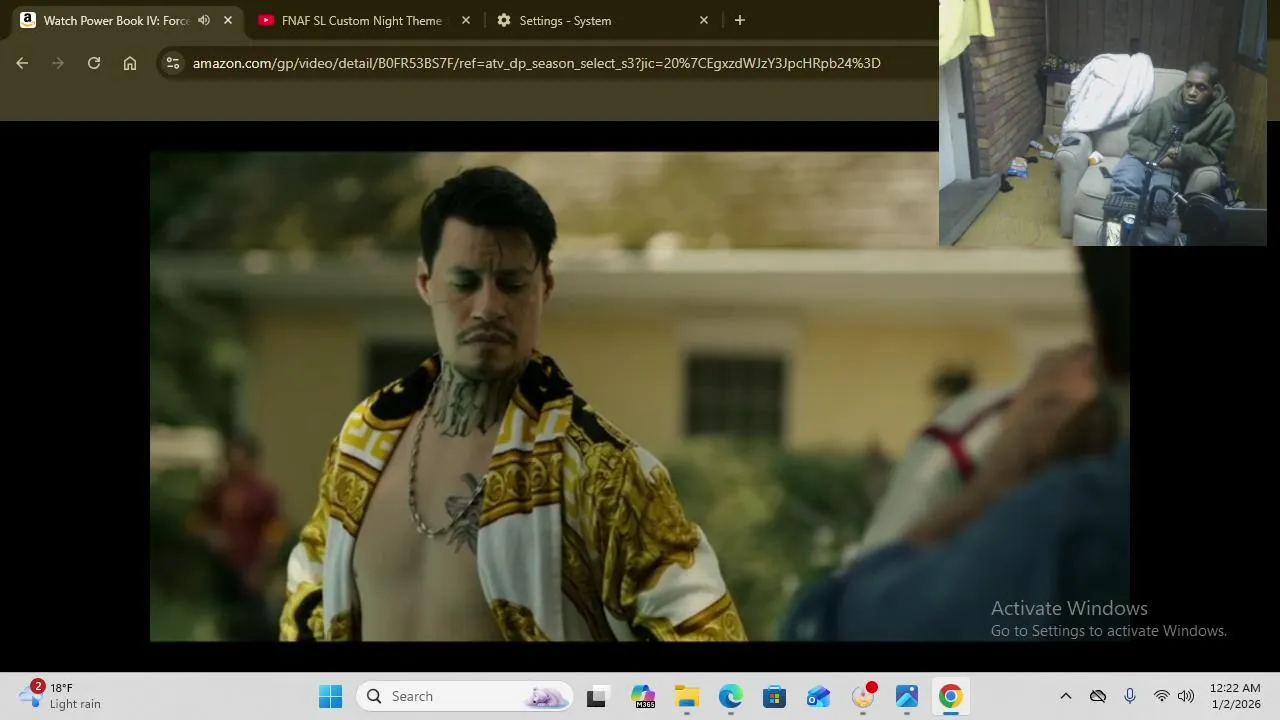Click the taskbar Search box
Screen dimensions: 1280x720
click(465, 696)
